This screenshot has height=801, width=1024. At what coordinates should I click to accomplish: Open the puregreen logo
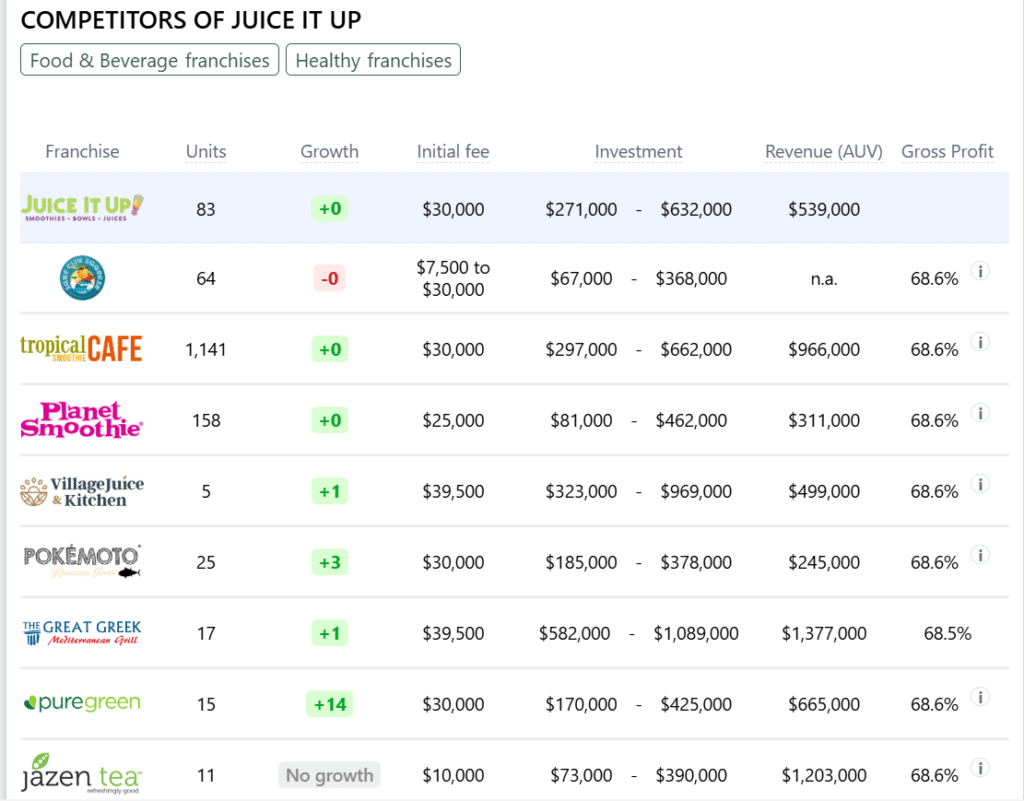click(82, 702)
